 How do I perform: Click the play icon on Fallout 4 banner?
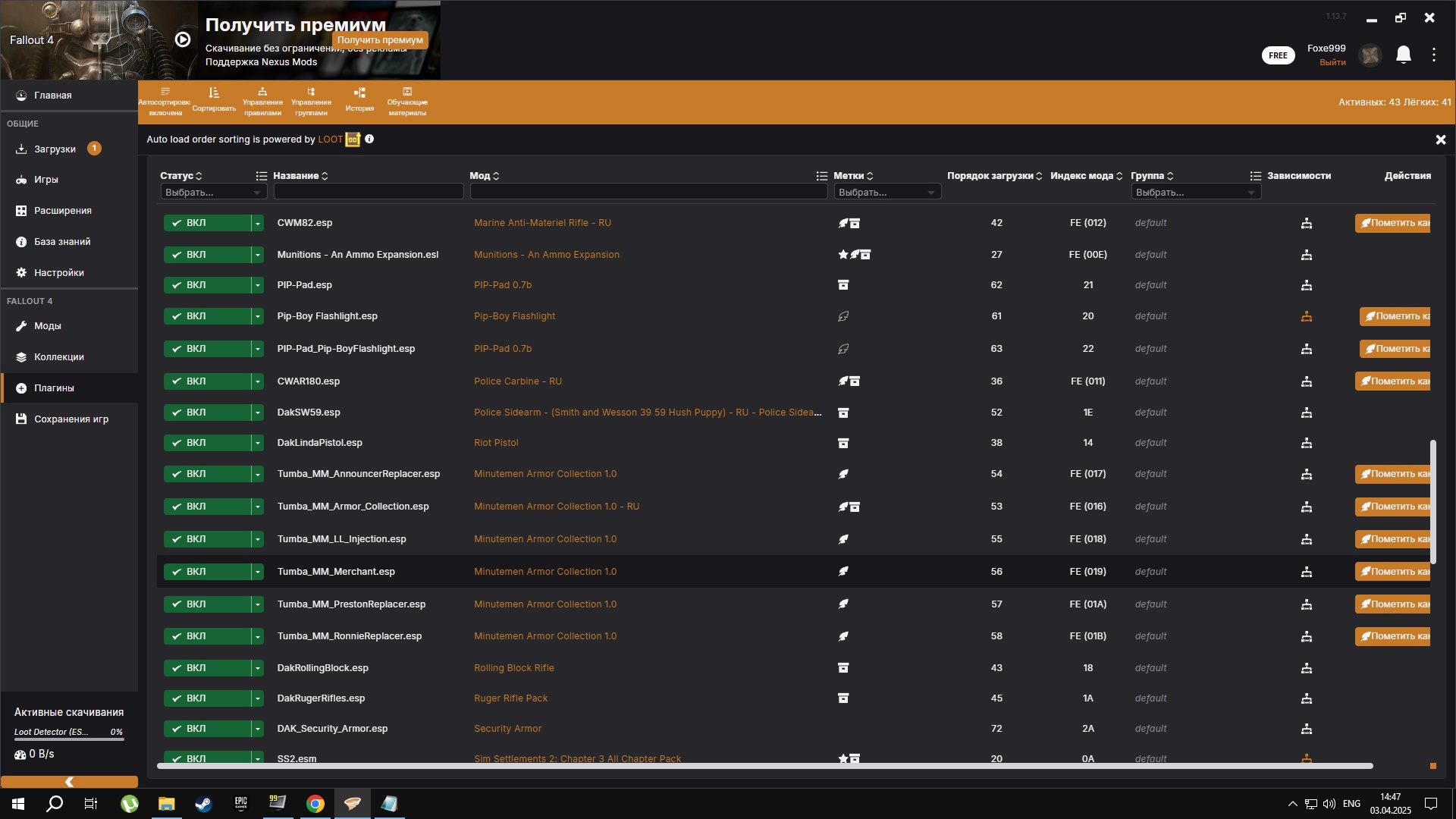coord(183,39)
